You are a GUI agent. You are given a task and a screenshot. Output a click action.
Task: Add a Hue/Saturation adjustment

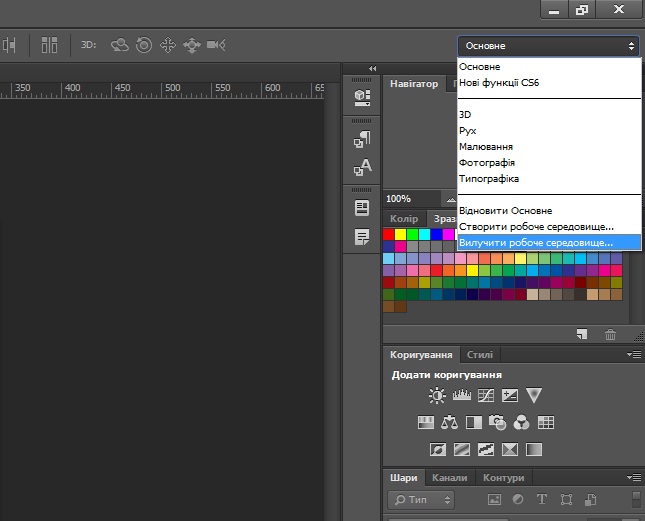tap(426, 422)
